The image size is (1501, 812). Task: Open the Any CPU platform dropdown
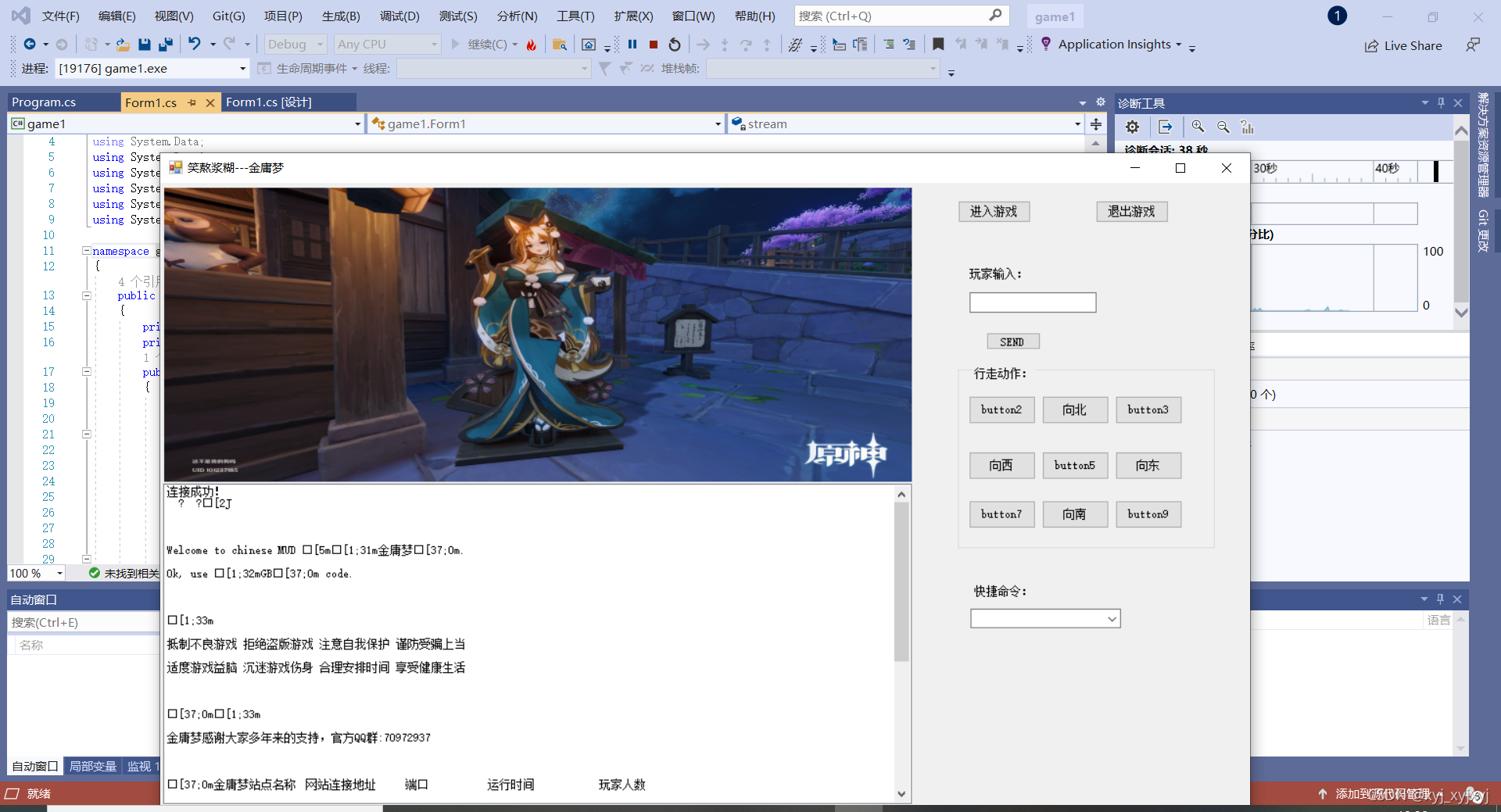click(x=387, y=45)
